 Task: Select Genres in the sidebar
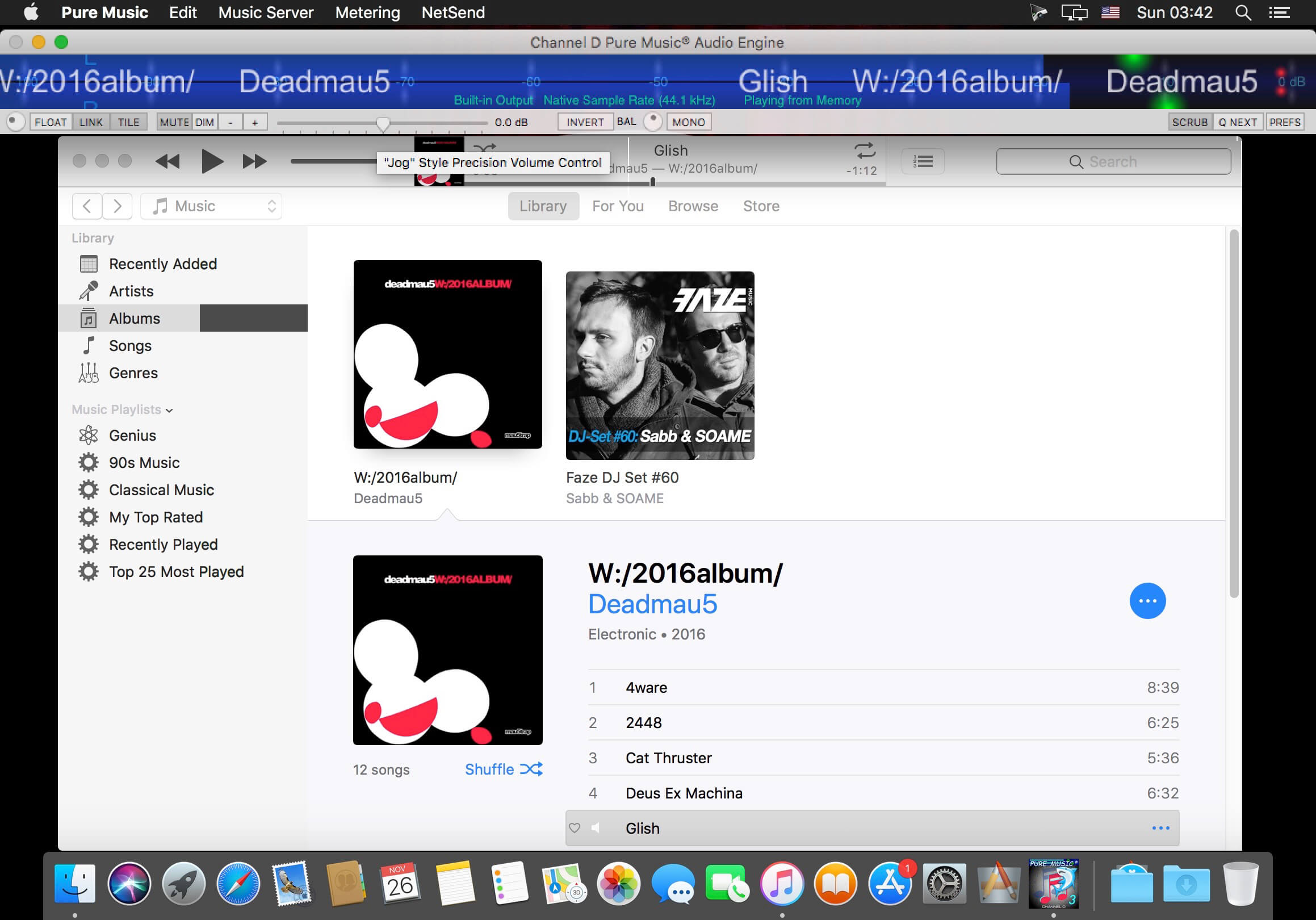pos(183,373)
